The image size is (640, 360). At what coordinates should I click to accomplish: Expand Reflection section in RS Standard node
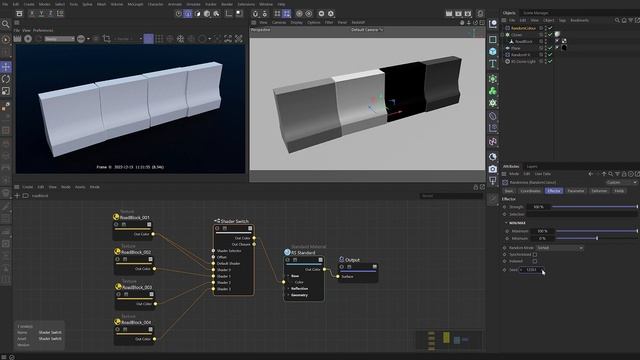point(289,289)
